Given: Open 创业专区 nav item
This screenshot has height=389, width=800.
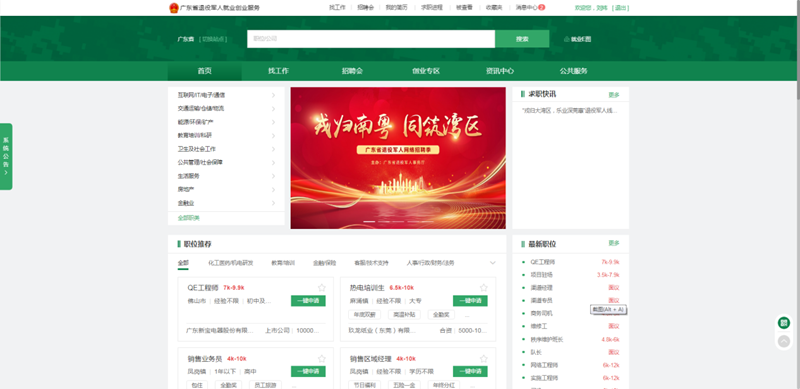Looking at the screenshot, I should click(426, 71).
